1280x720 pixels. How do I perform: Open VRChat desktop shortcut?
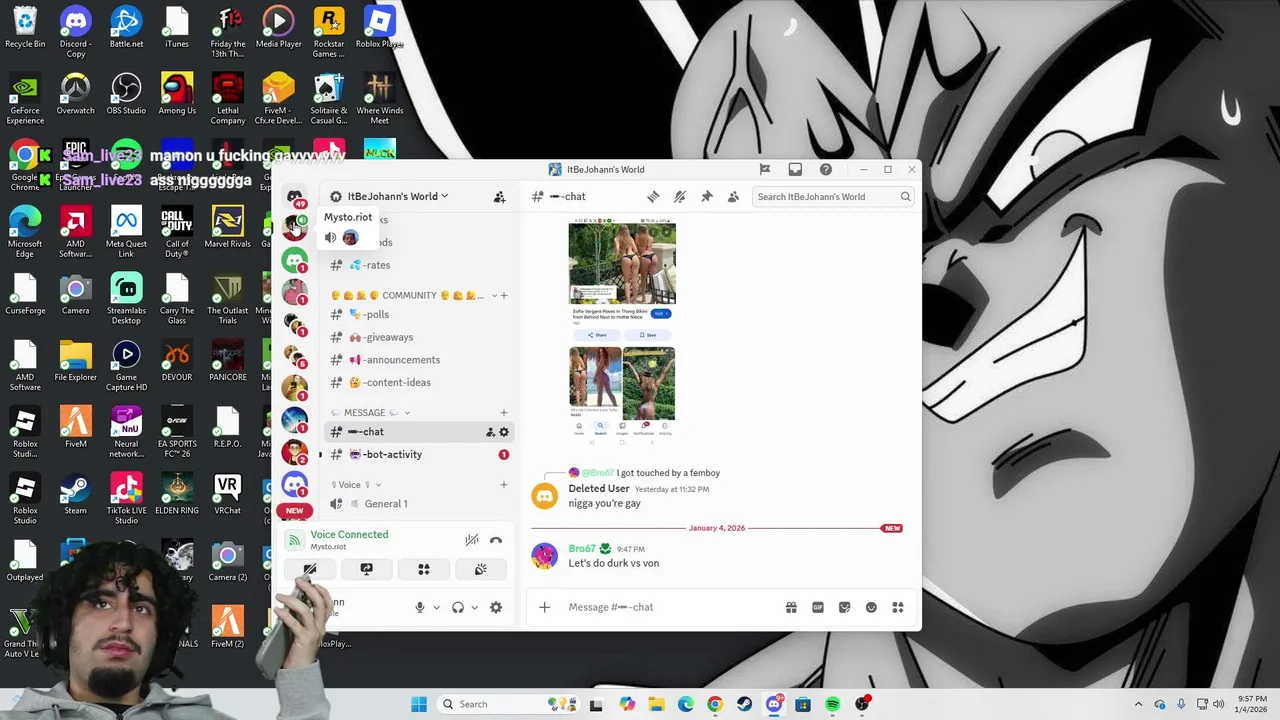pyautogui.click(x=227, y=495)
